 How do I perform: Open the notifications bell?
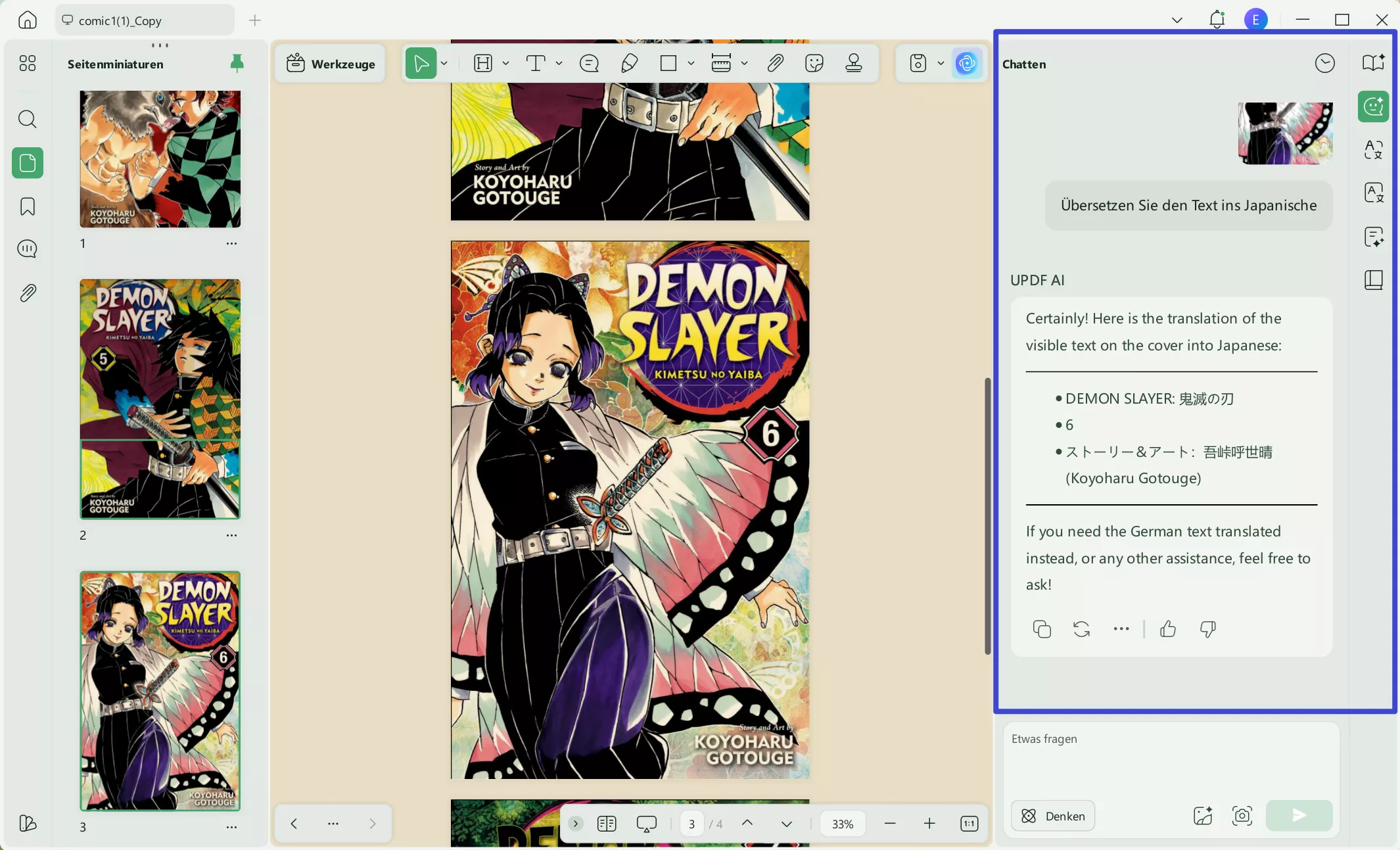[1217, 19]
